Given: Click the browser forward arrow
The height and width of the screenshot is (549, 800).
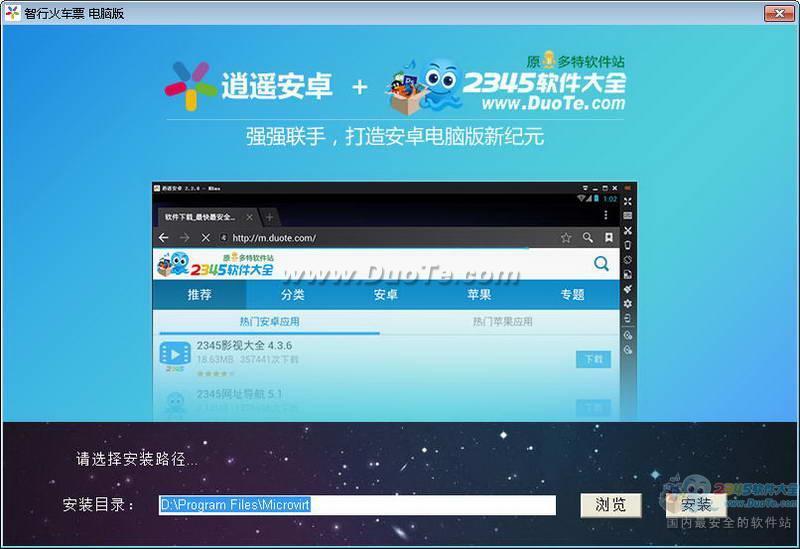Looking at the screenshot, I should (184, 238).
